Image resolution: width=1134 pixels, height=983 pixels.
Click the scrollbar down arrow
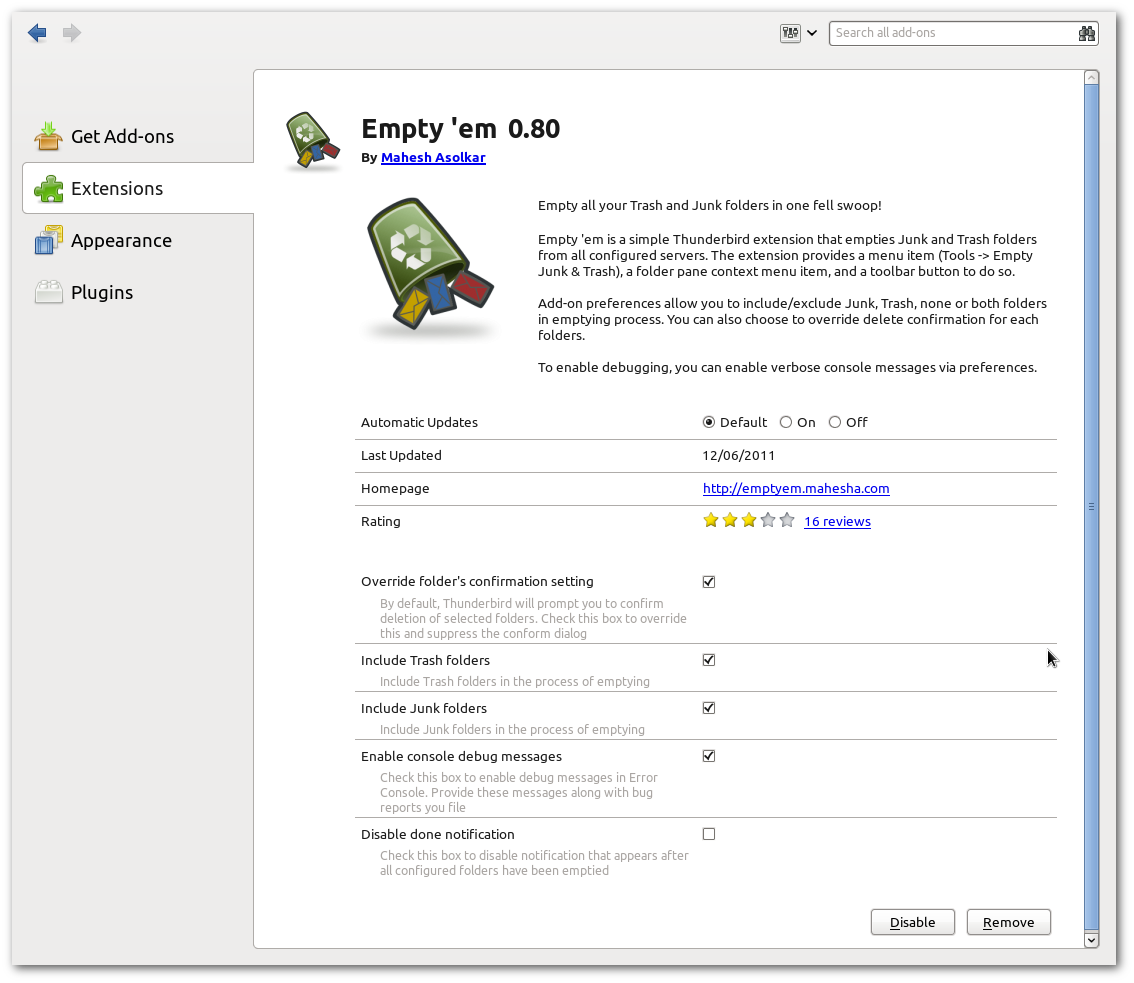1092,940
